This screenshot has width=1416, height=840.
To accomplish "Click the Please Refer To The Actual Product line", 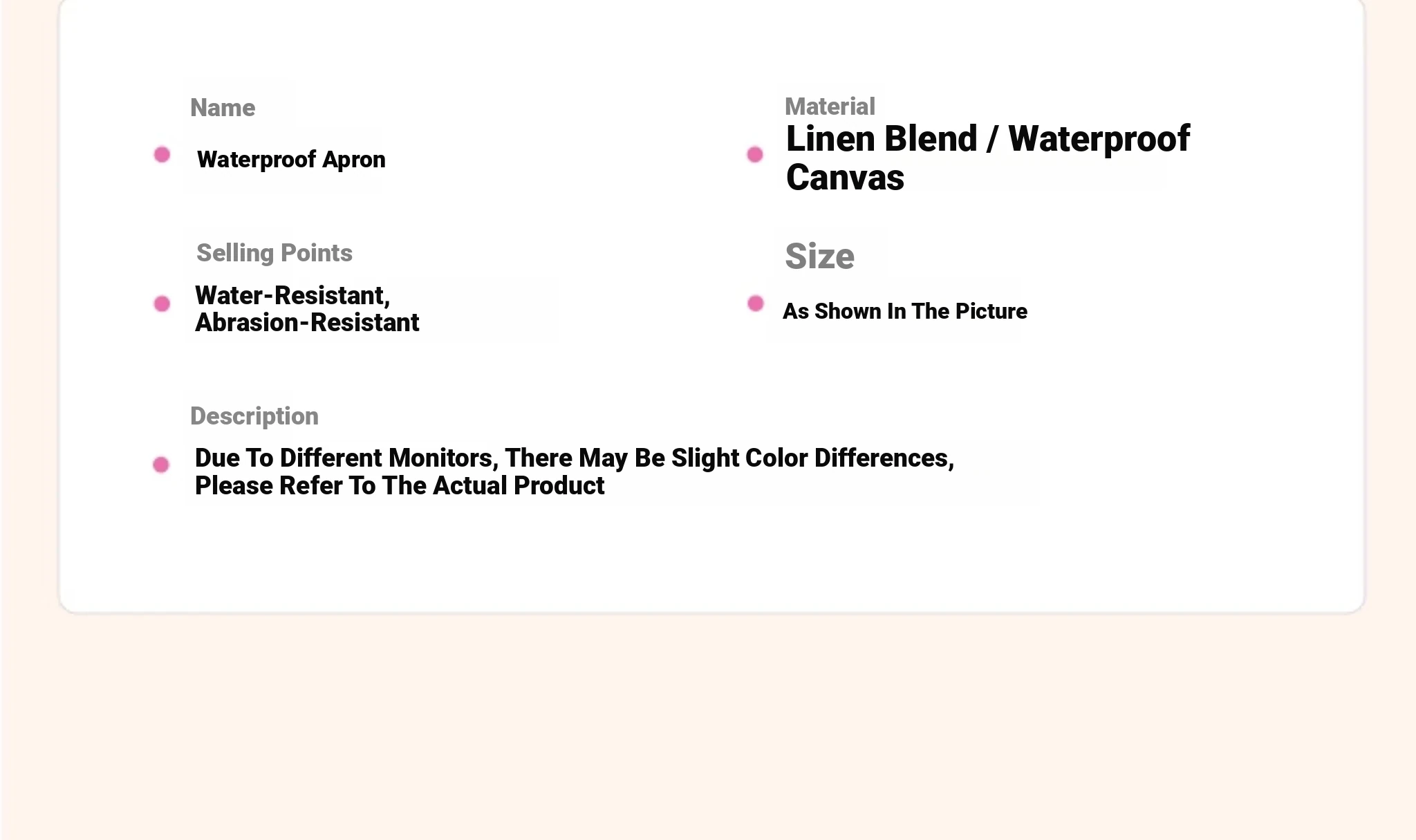I will (x=400, y=486).
